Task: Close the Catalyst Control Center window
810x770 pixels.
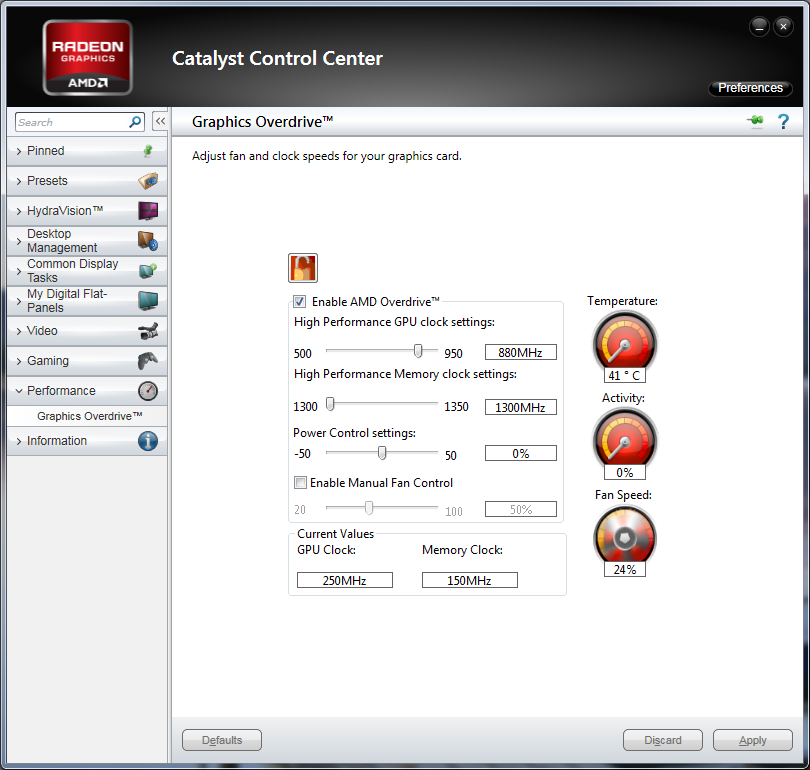Action: click(x=783, y=26)
